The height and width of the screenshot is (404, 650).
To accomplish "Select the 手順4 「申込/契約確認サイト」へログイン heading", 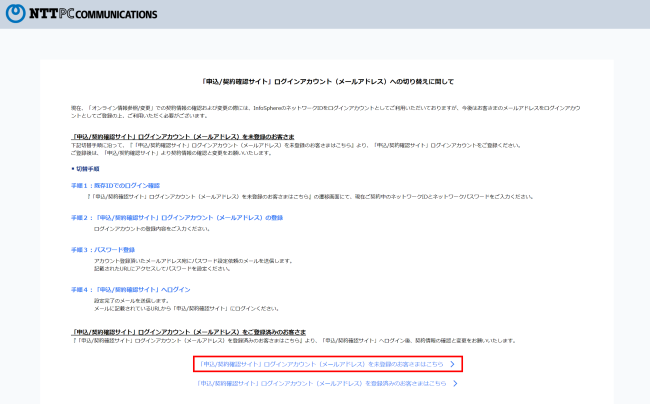I will coord(131,290).
